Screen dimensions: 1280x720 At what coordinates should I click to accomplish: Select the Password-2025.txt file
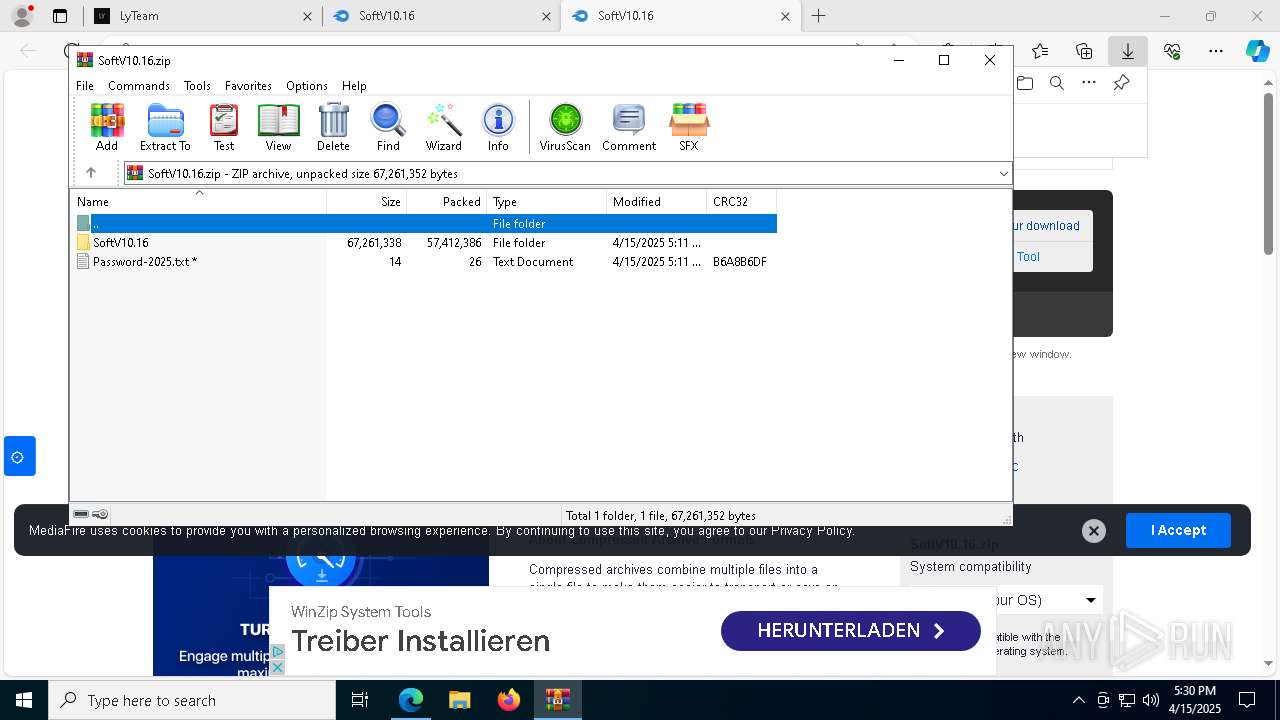[425, 262]
